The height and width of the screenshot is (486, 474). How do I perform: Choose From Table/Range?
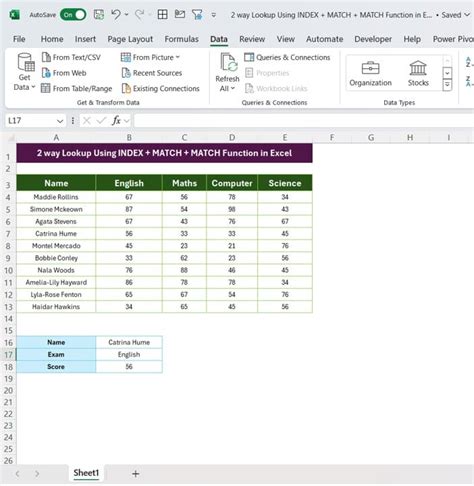click(x=76, y=88)
